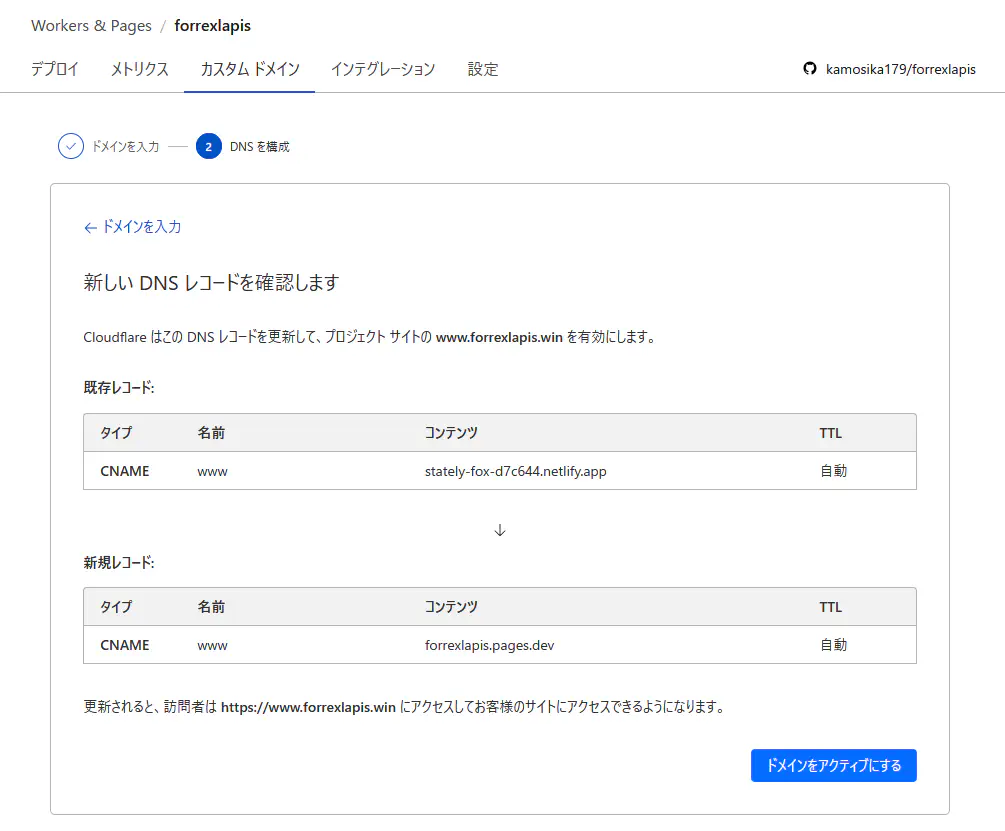Go to the 設定 tab
The height and width of the screenshot is (831, 1005).
[x=483, y=69]
